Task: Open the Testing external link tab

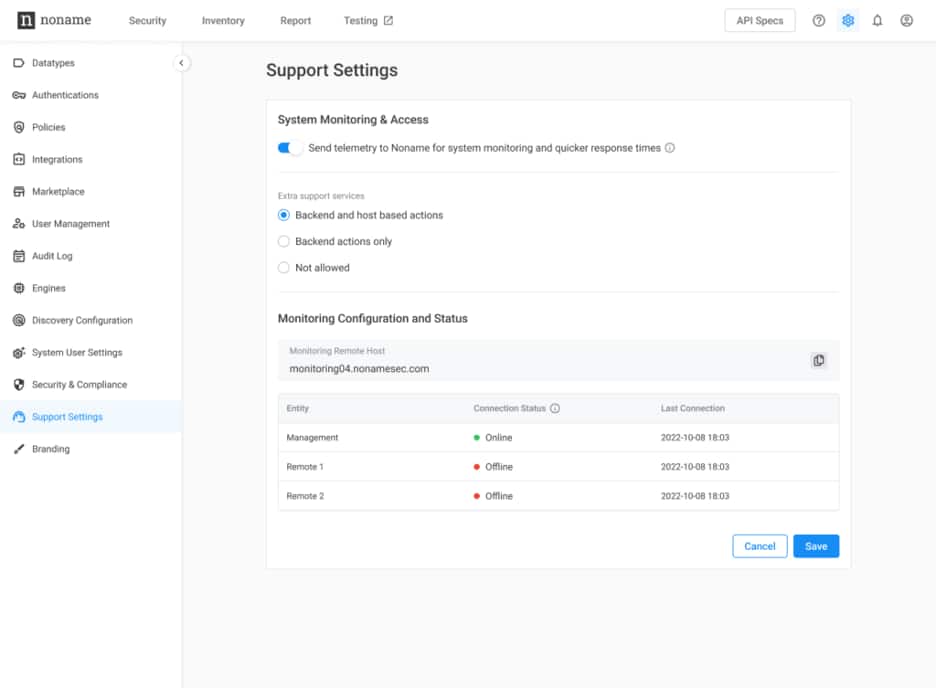Action: pyautogui.click(x=368, y=21)
